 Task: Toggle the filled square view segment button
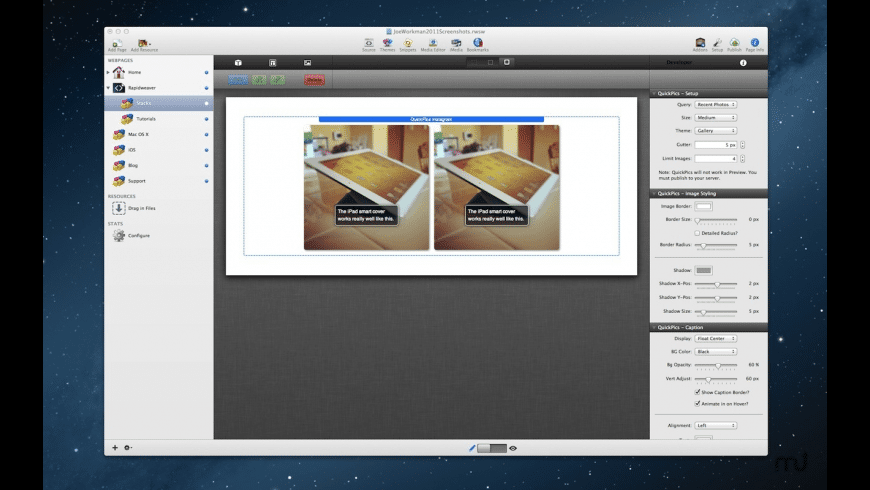[x=507, y=62]
